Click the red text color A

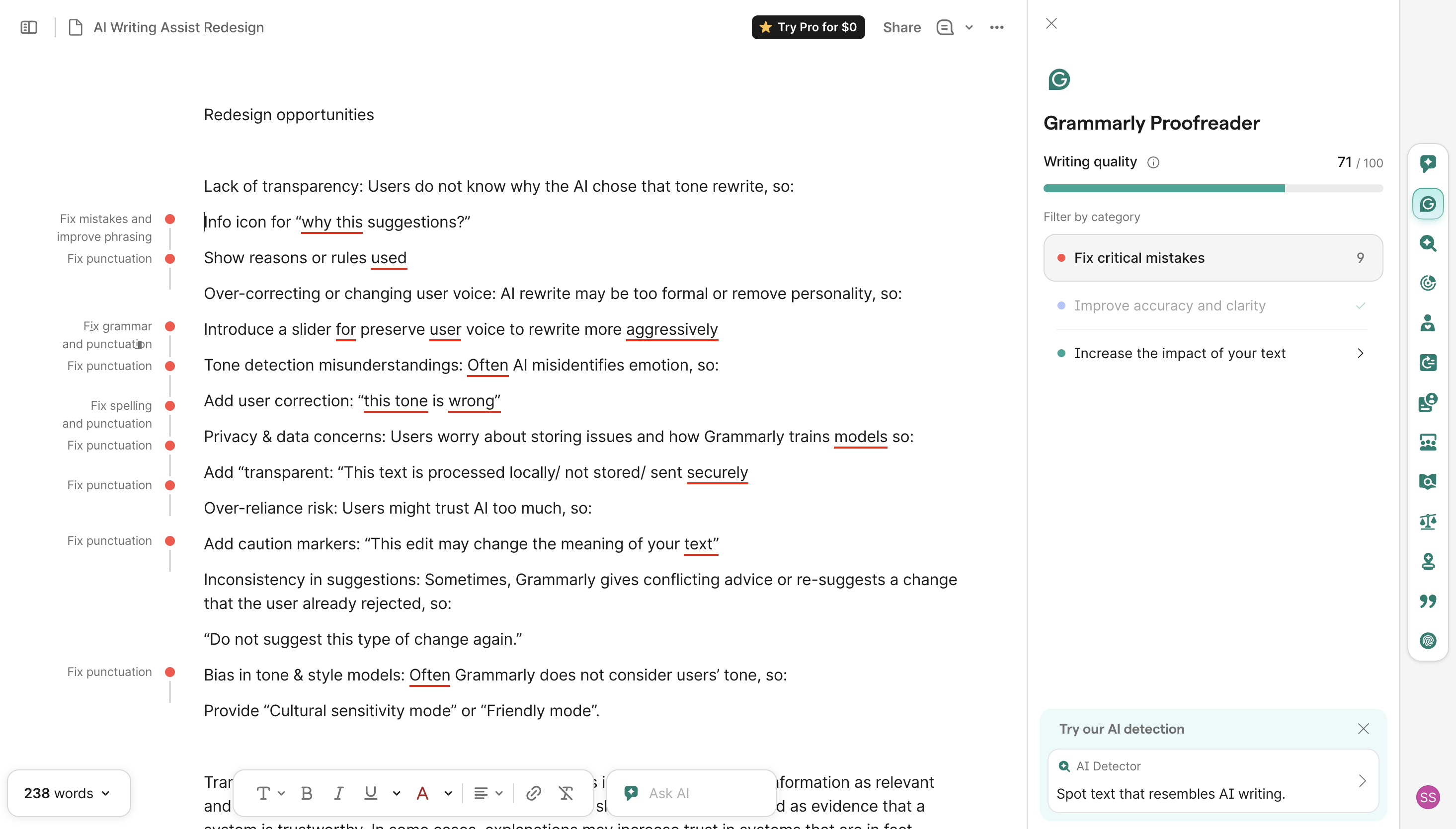pos(422,793)
